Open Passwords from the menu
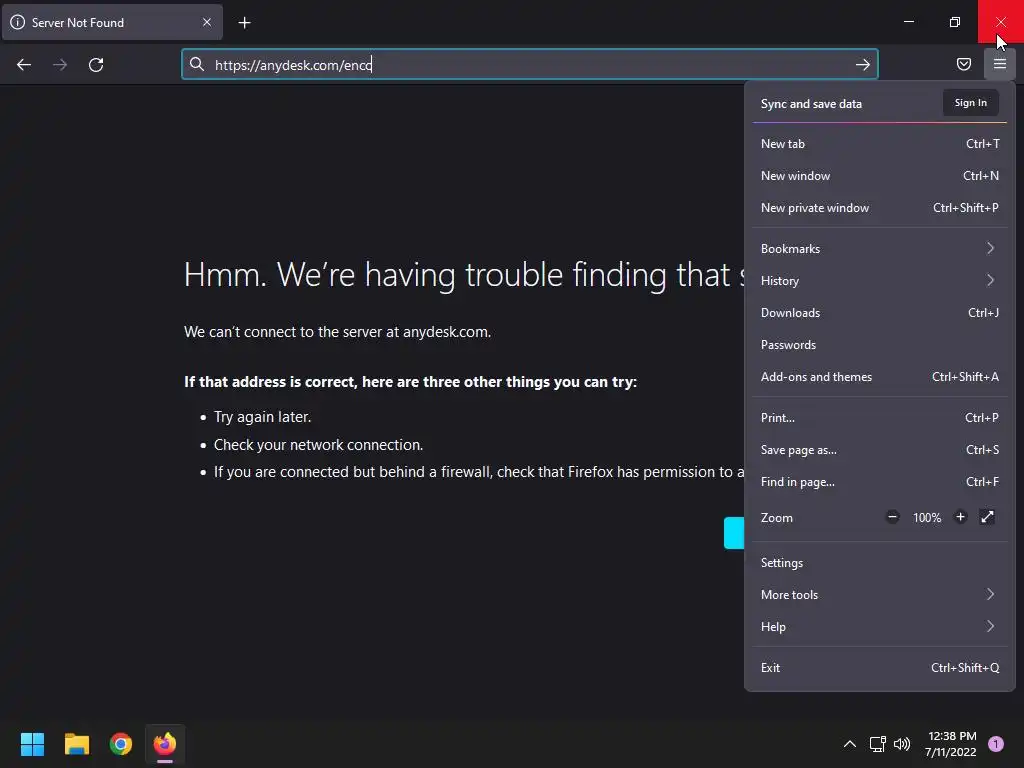This screenshot has width=1024, height=768. [880, 345]
